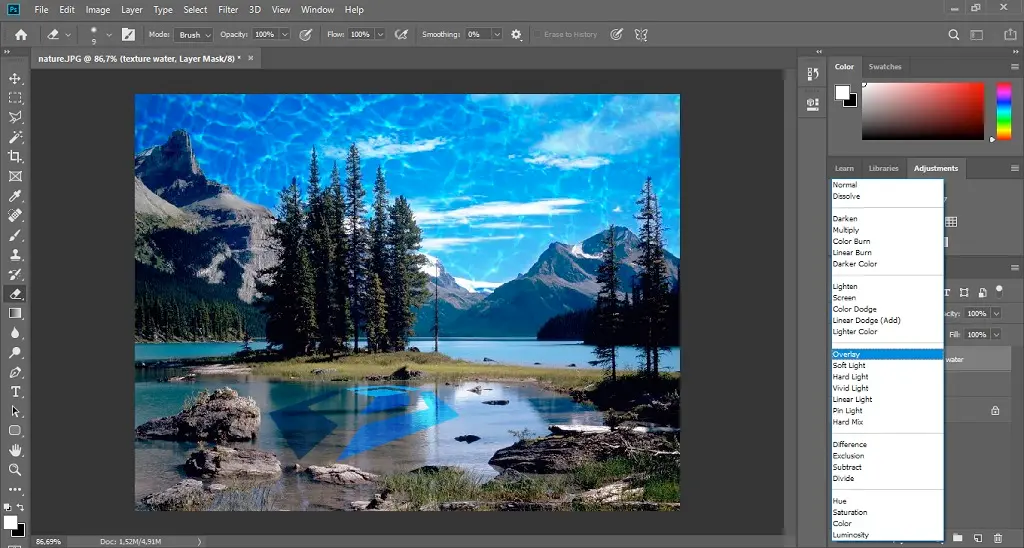Toggle symmetry paint butterfly options

pyautogui.click(x=641, y=35)
